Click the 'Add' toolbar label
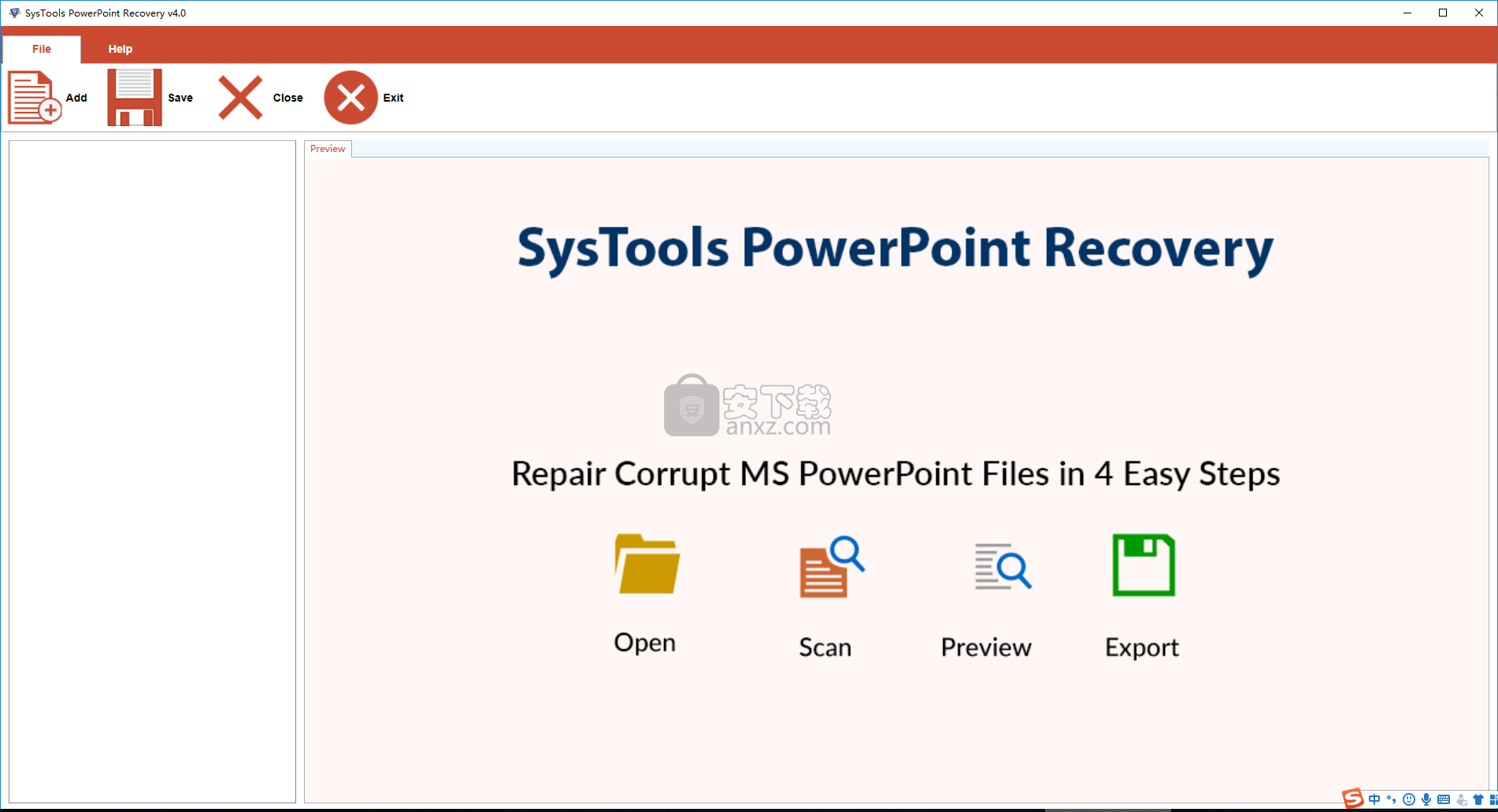Image resolution: width=1498 pixels, height=812 pixels. pos(76,98)
